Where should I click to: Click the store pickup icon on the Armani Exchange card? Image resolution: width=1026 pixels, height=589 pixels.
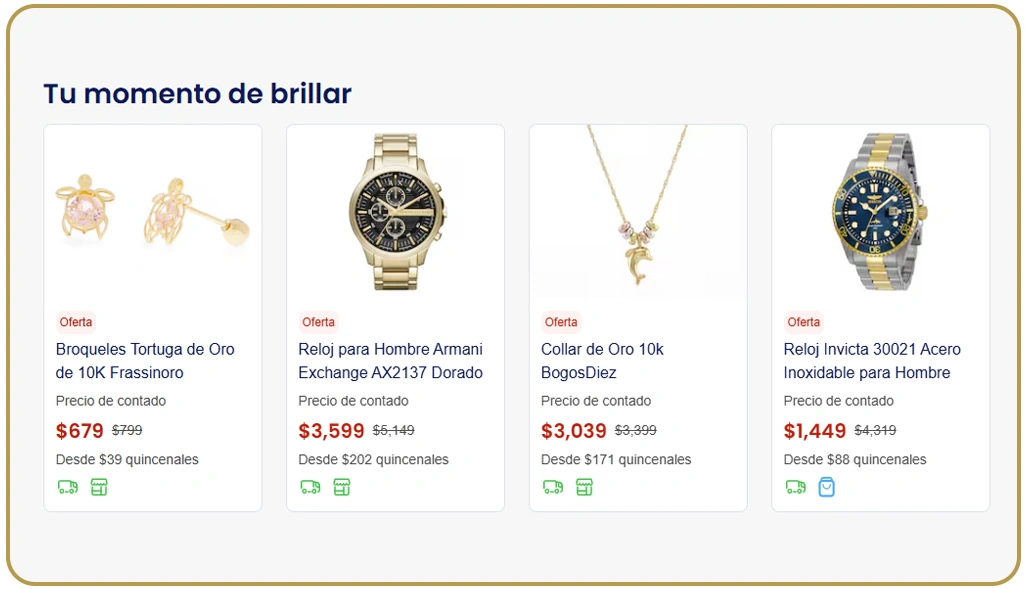(340, 487)
